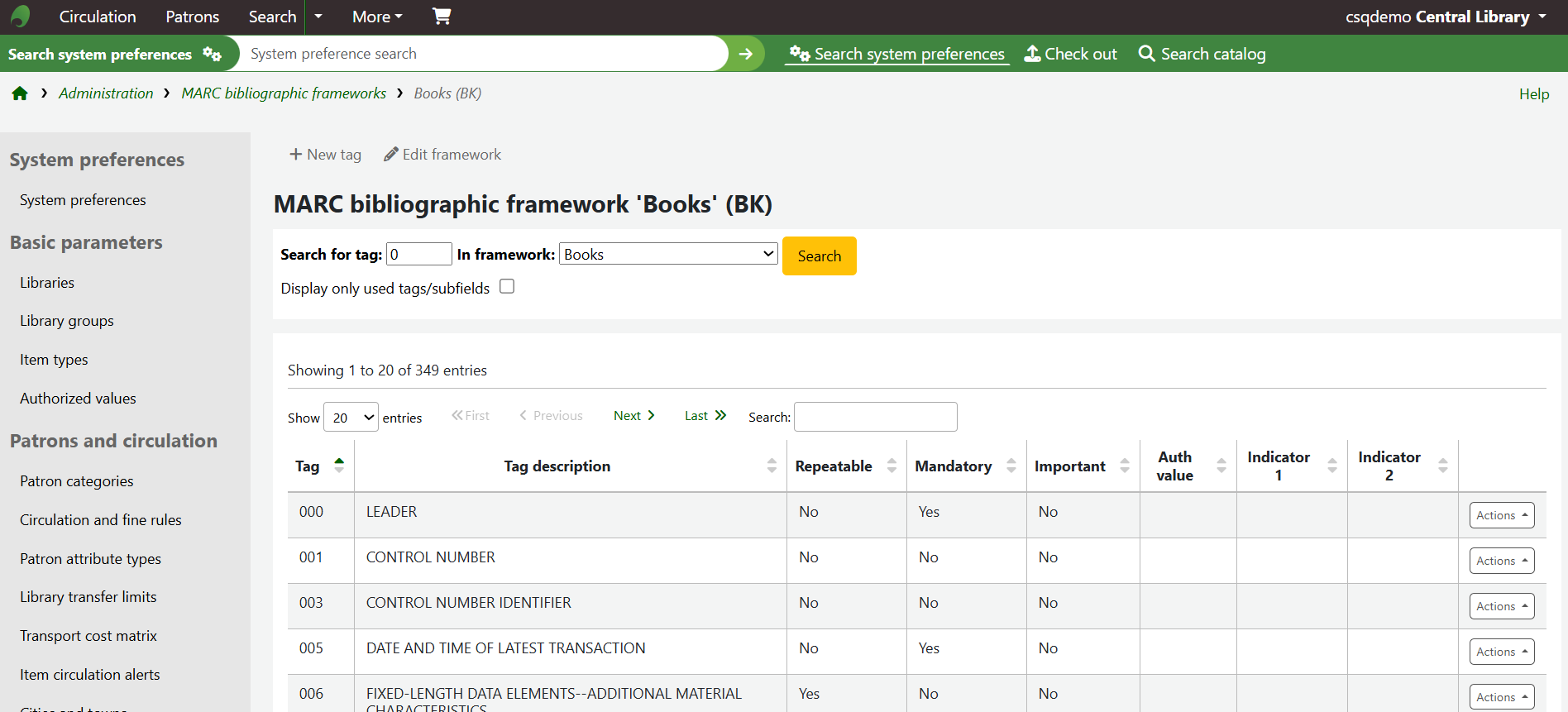This screenshot has height=712, width=1568.
Task: Click the gears icon beside search label
Action: [213, 55]
